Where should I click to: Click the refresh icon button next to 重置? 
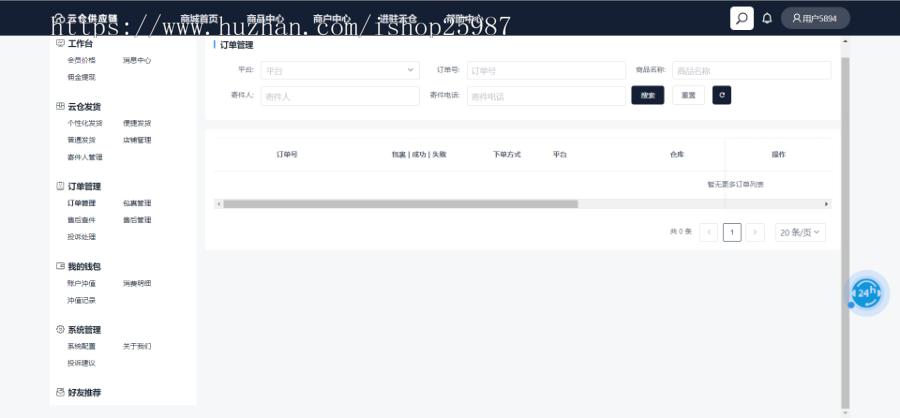(x=721, y=95)
